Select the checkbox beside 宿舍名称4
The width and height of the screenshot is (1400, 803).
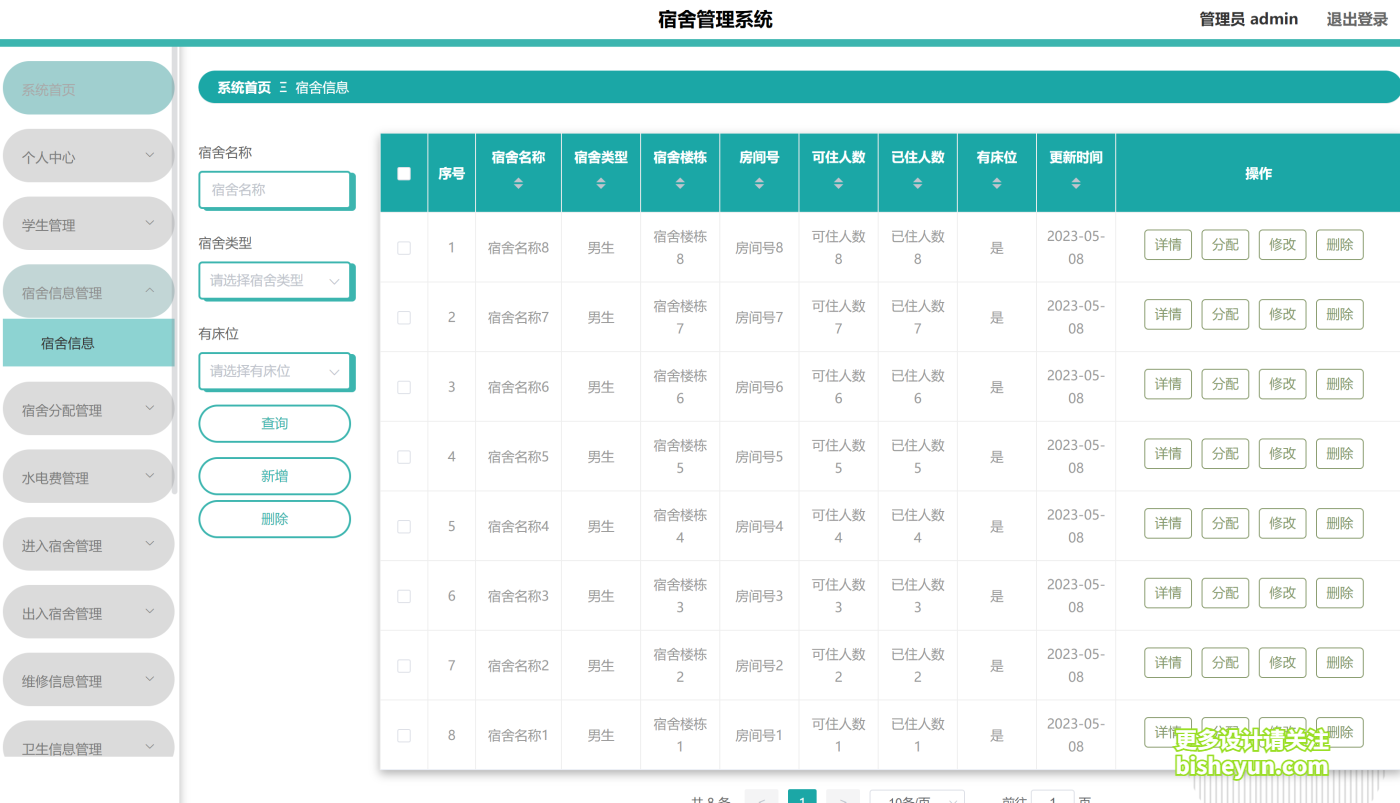coord(404,526)
